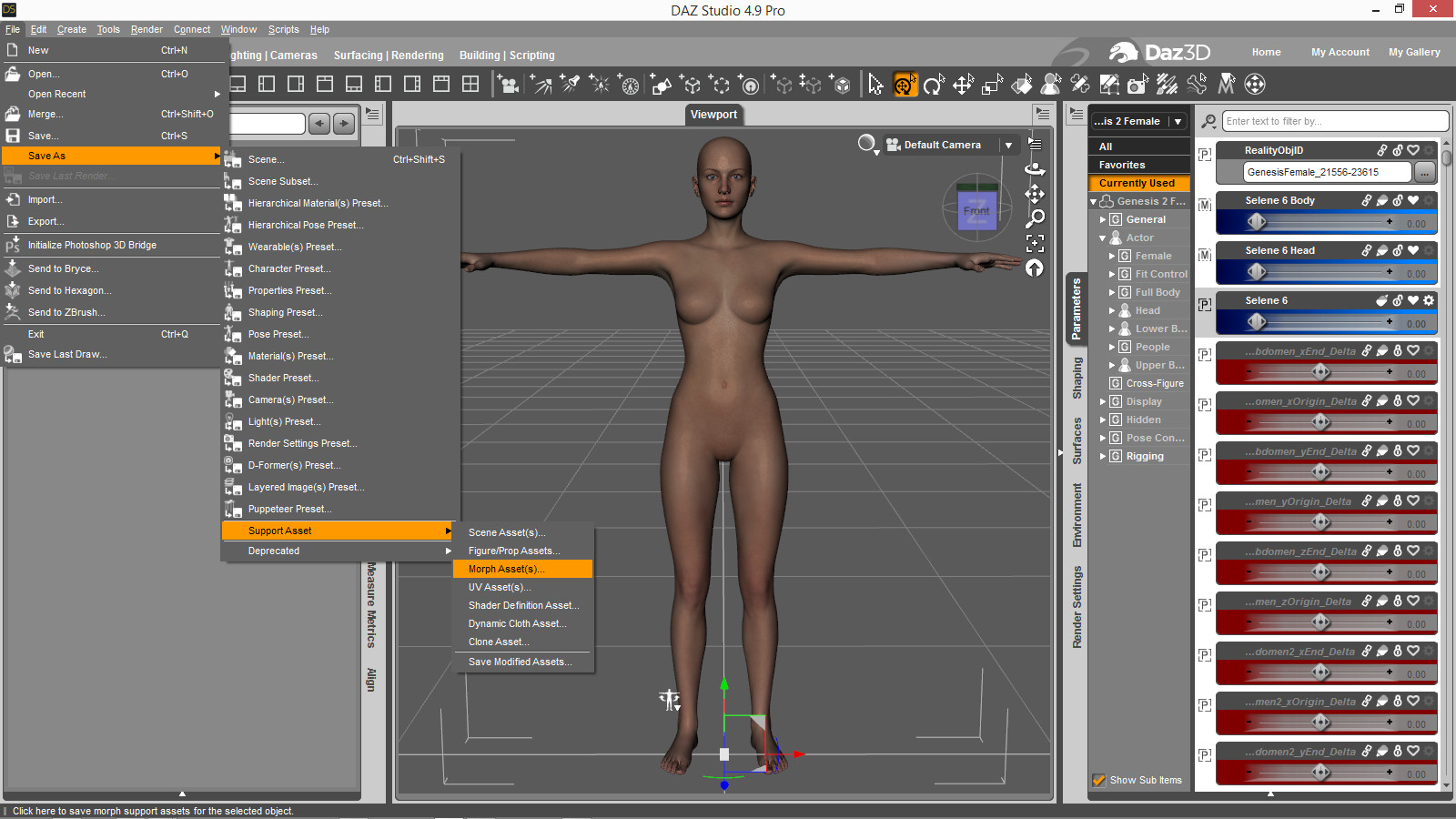
Task: Switch to the Shaping side tab
Action: pyautogui.click(x=1077, y=378)
